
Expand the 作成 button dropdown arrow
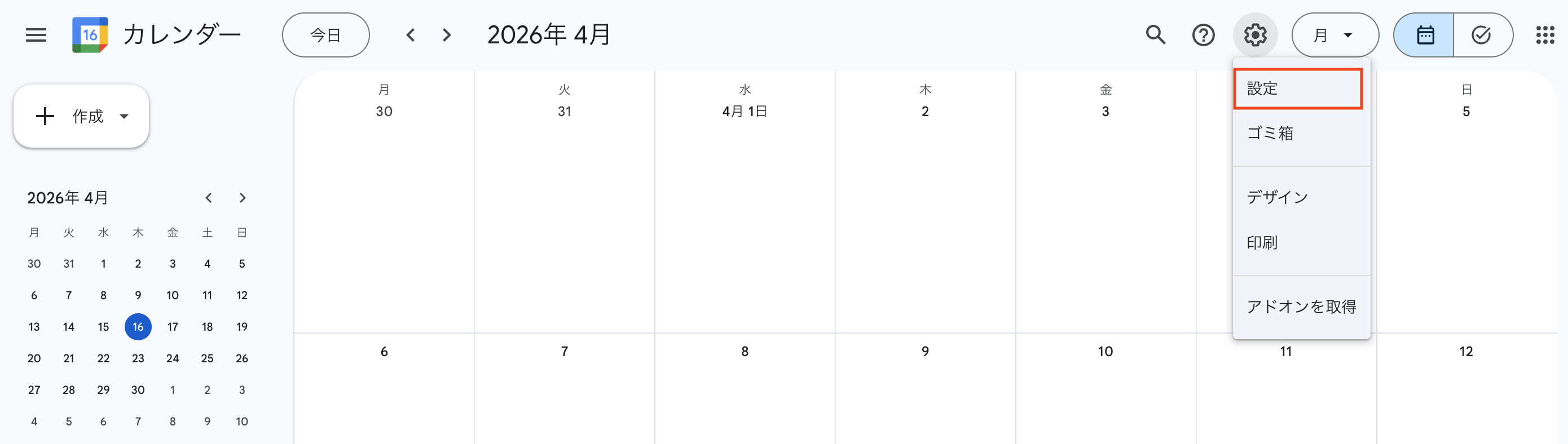tap(124, 116)
